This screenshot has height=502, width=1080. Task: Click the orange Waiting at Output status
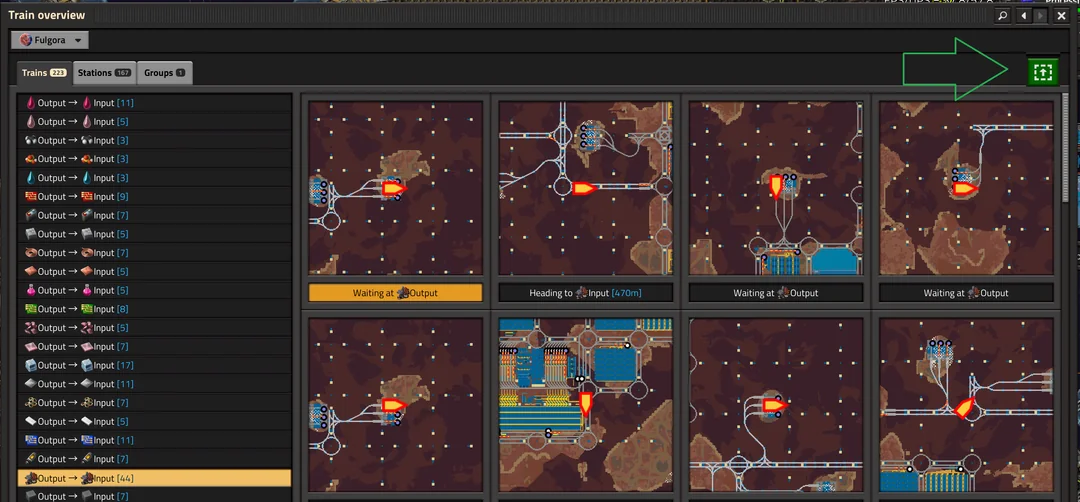click(395, 293)
